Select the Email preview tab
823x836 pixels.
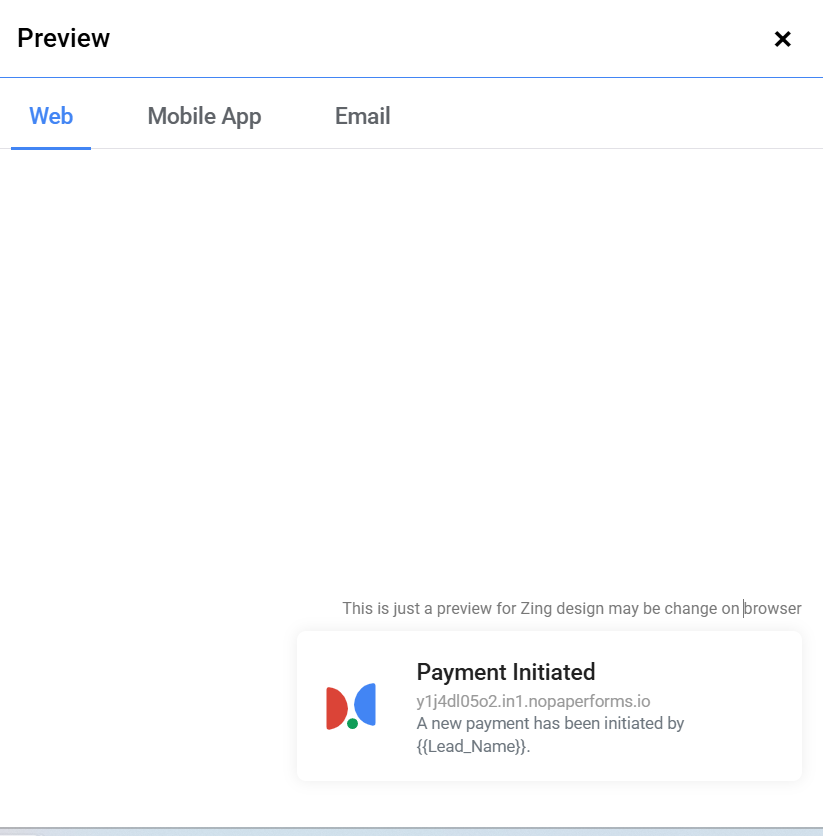pyautogui.click(x=362, y=116)
